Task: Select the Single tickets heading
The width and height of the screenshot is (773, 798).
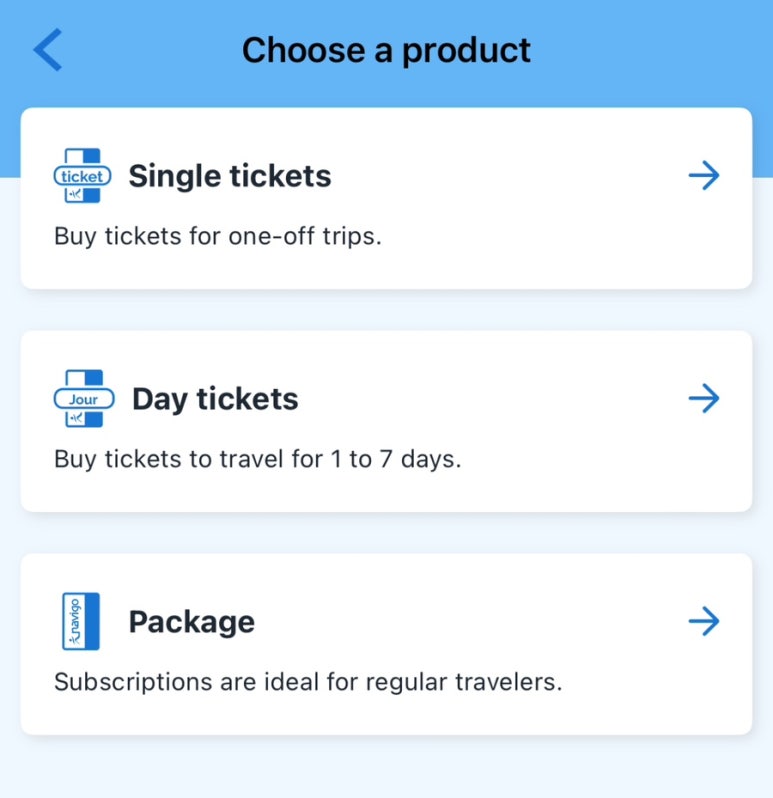Action: [x=230, y=176]
